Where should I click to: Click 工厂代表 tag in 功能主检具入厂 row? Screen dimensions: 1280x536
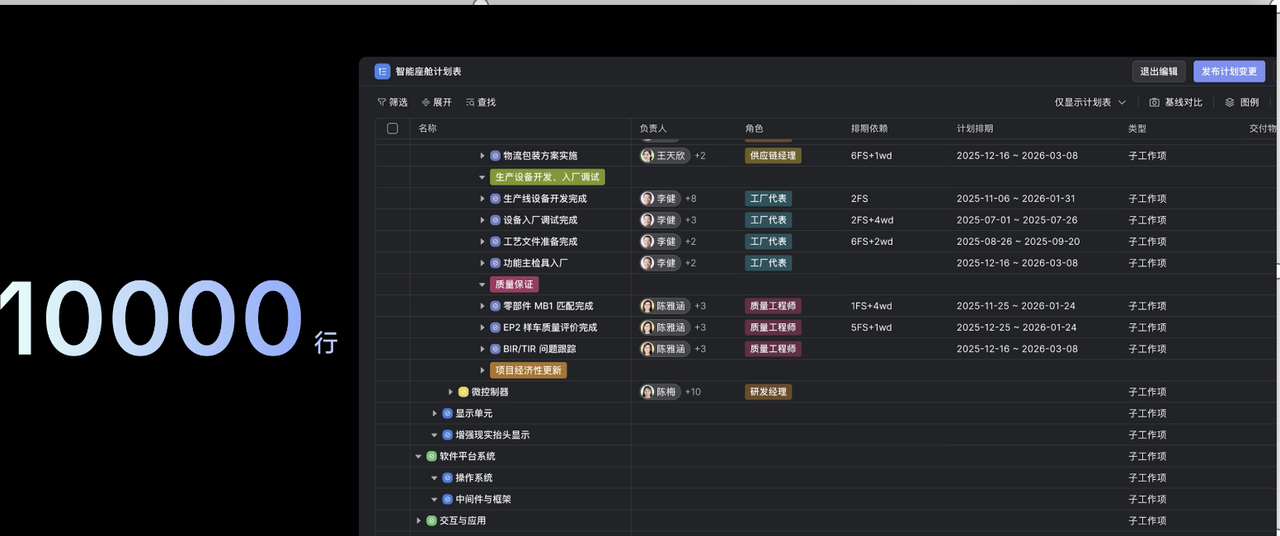pyautogui.click(x=768, y=263)
